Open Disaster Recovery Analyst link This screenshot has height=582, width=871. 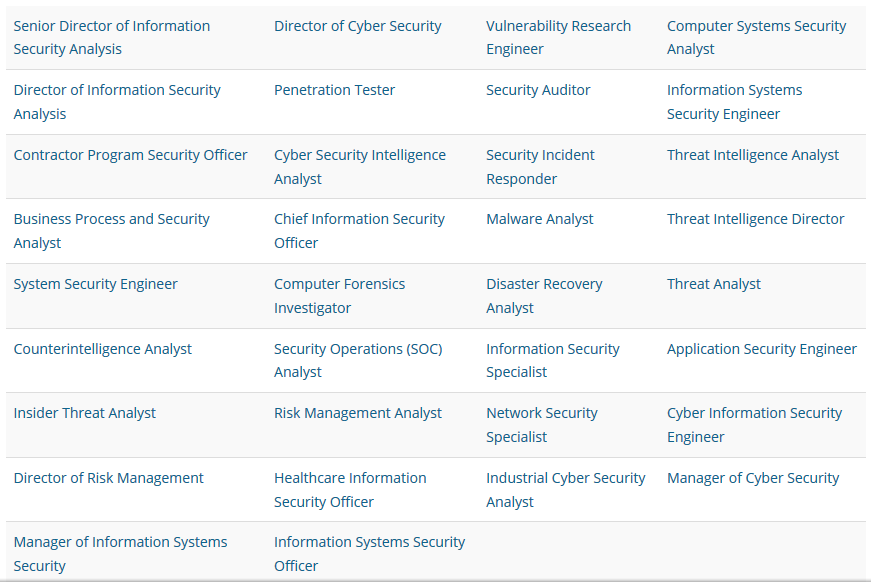pos(544,295)
